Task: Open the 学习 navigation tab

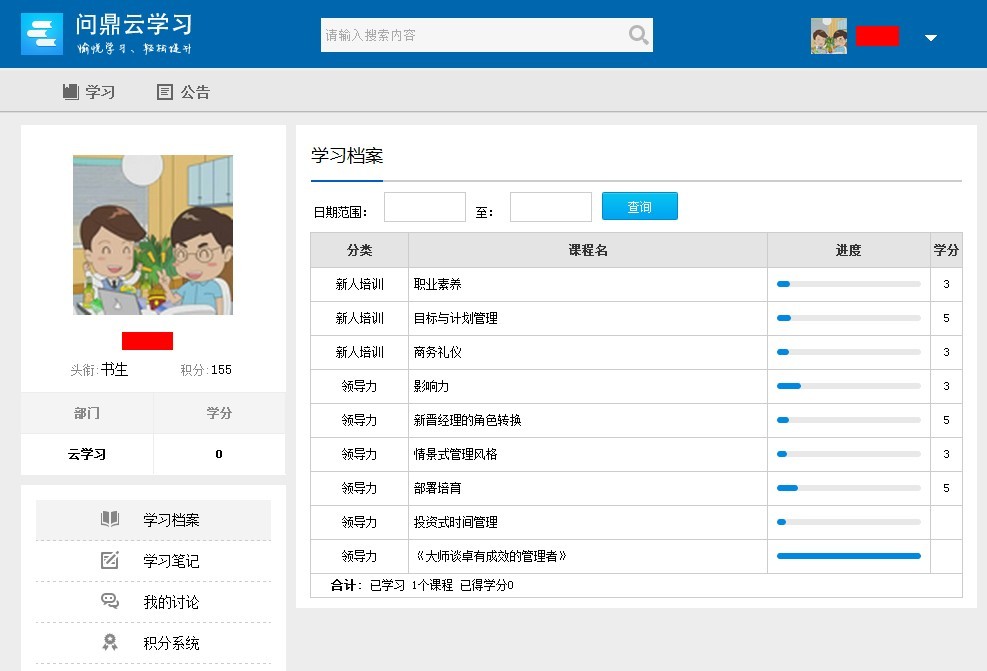Action: pos(100,92)
